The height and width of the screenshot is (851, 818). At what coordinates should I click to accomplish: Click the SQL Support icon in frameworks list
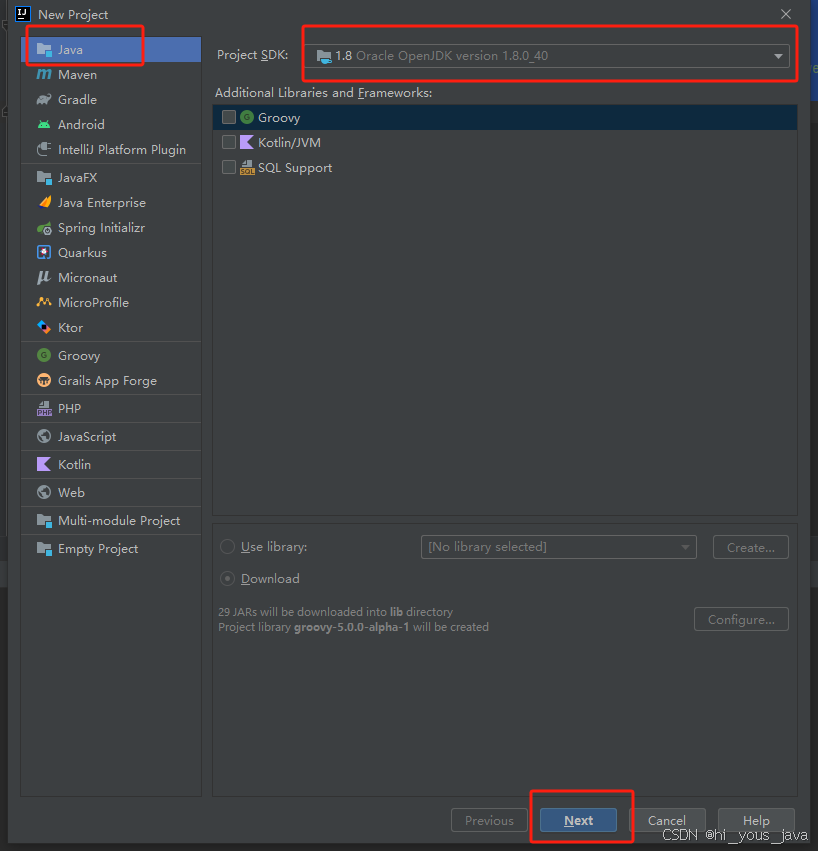coord(247,168)
